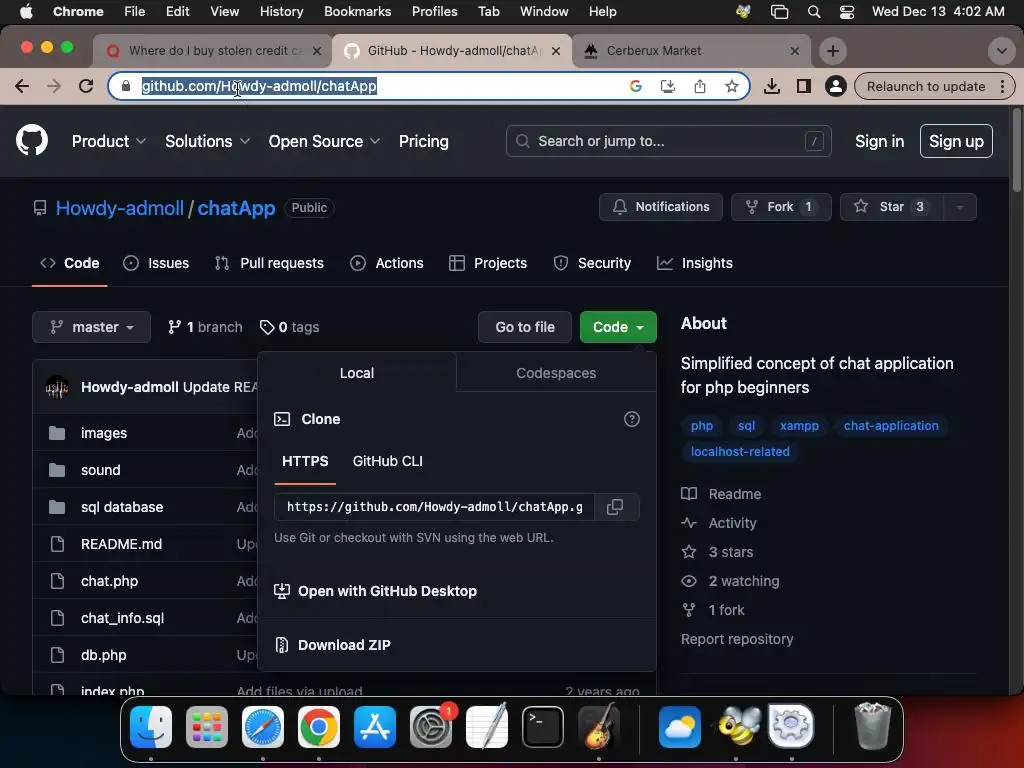
Task: Reload the page with the refresh icon
Action: coord(86,86)
